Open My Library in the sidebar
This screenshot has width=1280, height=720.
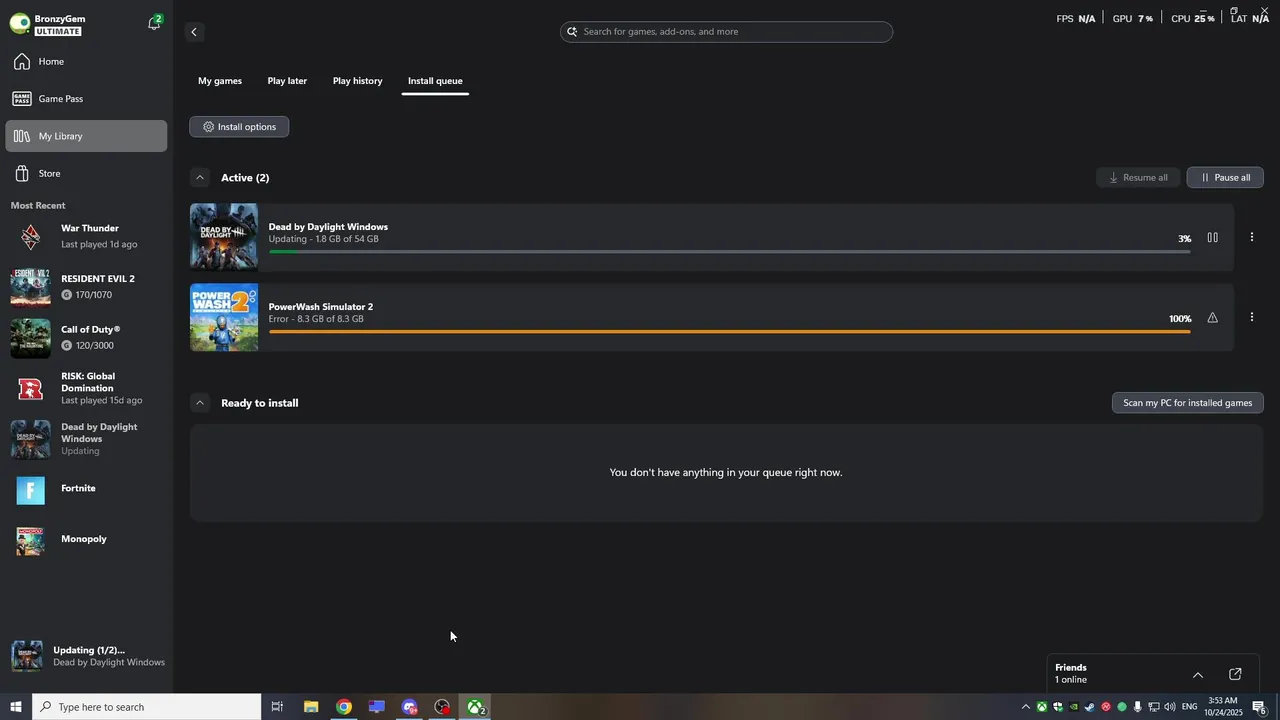tap(86, 136)
